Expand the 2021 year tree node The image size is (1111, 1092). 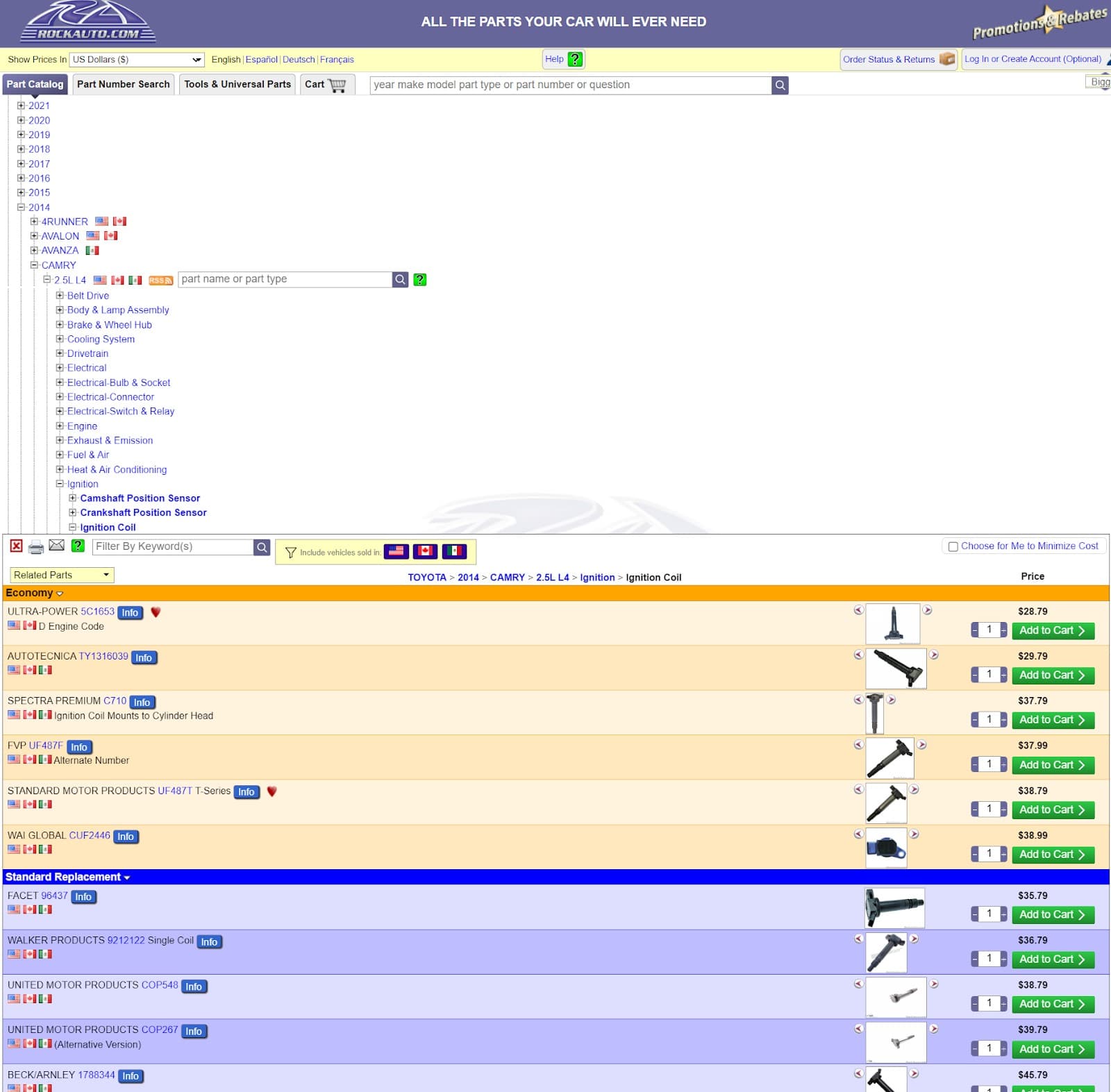[x=21, y=106]
